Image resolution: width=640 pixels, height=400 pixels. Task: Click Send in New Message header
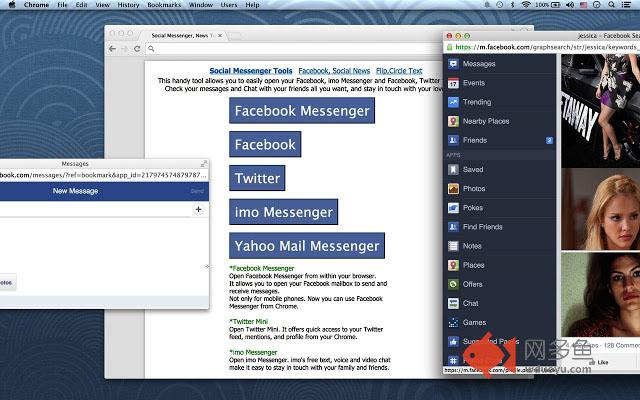pos(197,191)
